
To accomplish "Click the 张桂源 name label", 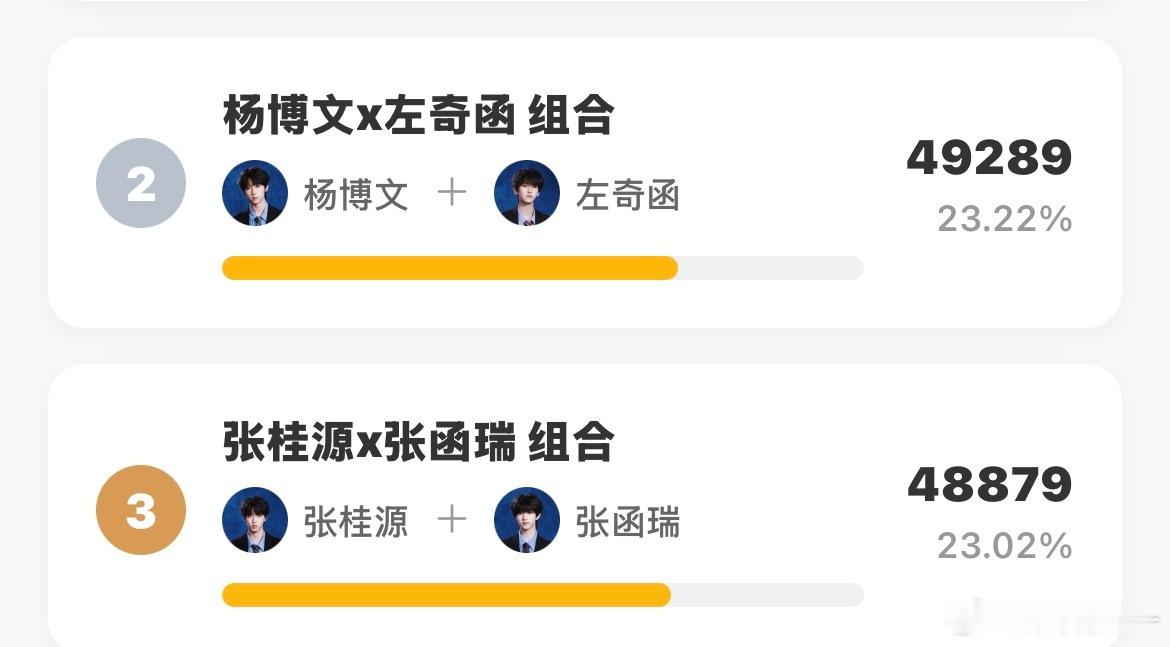I will click(356, 522).
